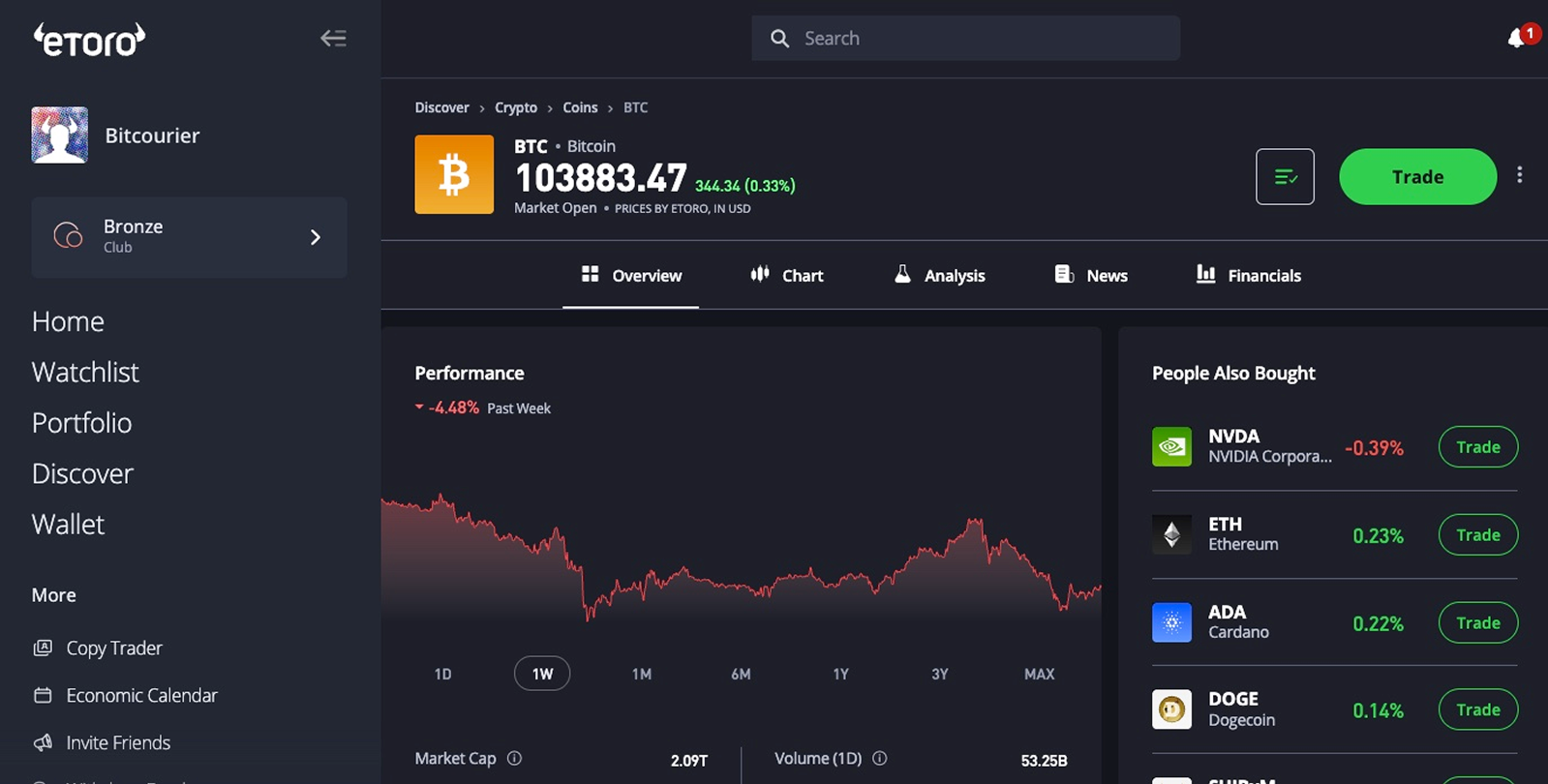Select the MAX performance range
Image resolution: width=1548 pixels, height=784 pixels.
point(1039,674)
